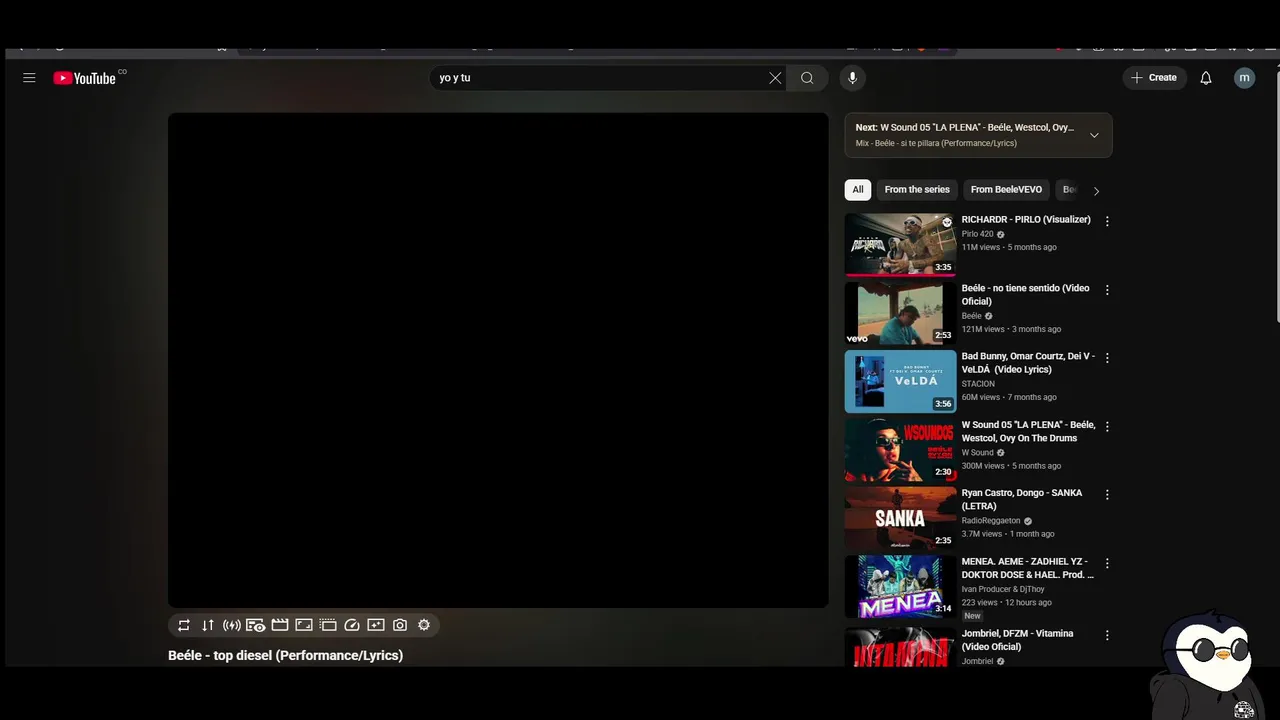
Task: Open Beéle - no tiene sentido title
Action: (1025, 295)
